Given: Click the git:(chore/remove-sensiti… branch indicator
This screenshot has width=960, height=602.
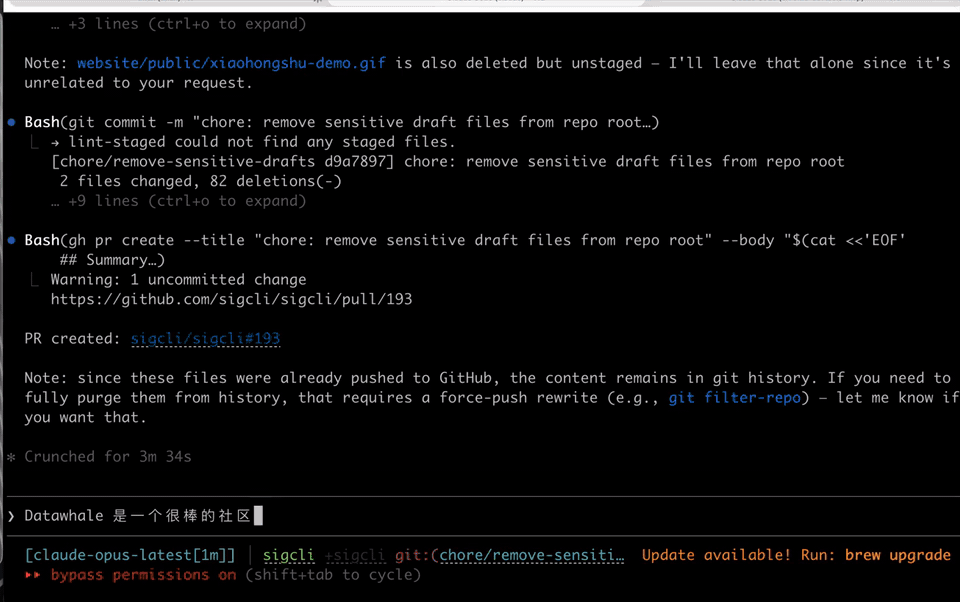Looking at the screenshot, I should pyautogui.click(x=509, y=555).
